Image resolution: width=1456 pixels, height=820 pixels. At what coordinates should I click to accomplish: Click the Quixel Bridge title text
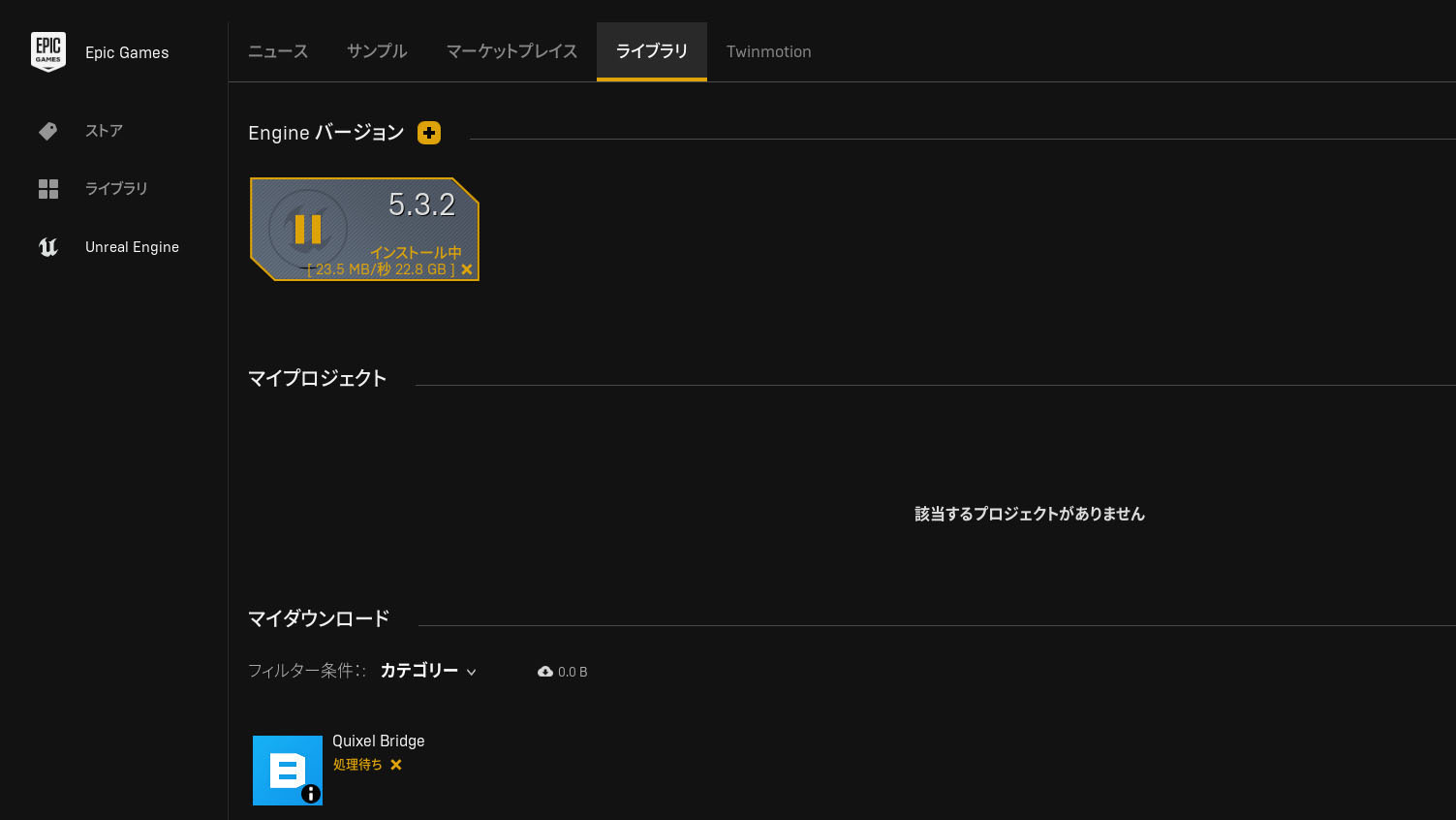point(379,741)
